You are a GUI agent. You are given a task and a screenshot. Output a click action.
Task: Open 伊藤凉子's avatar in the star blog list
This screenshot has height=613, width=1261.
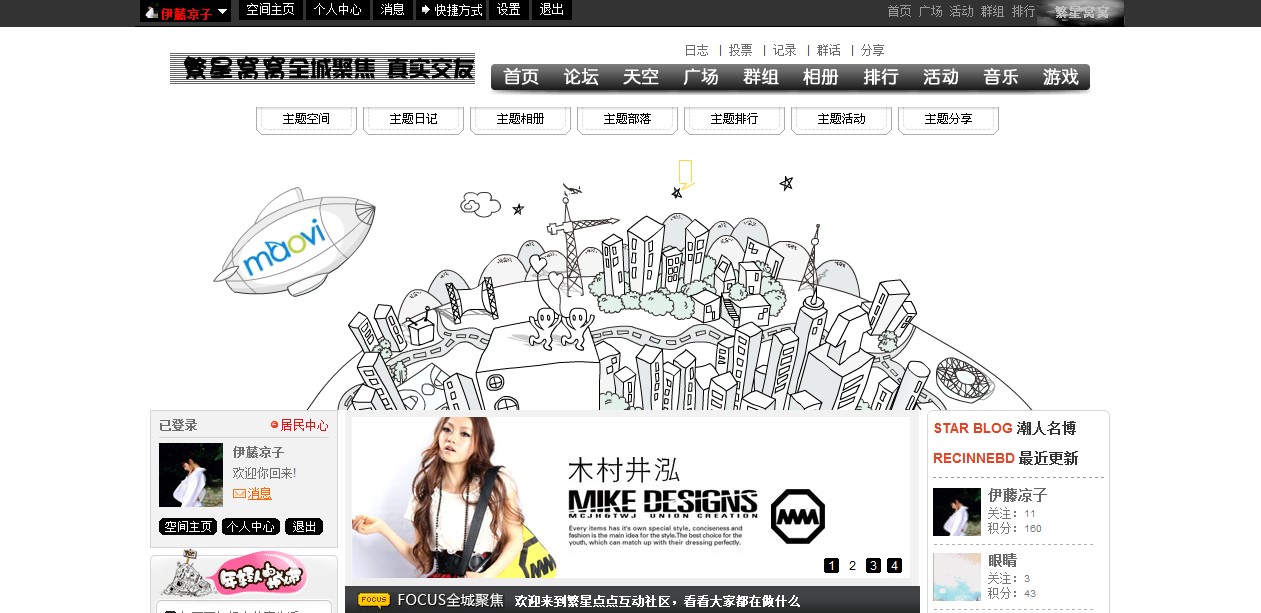[957, 512]
